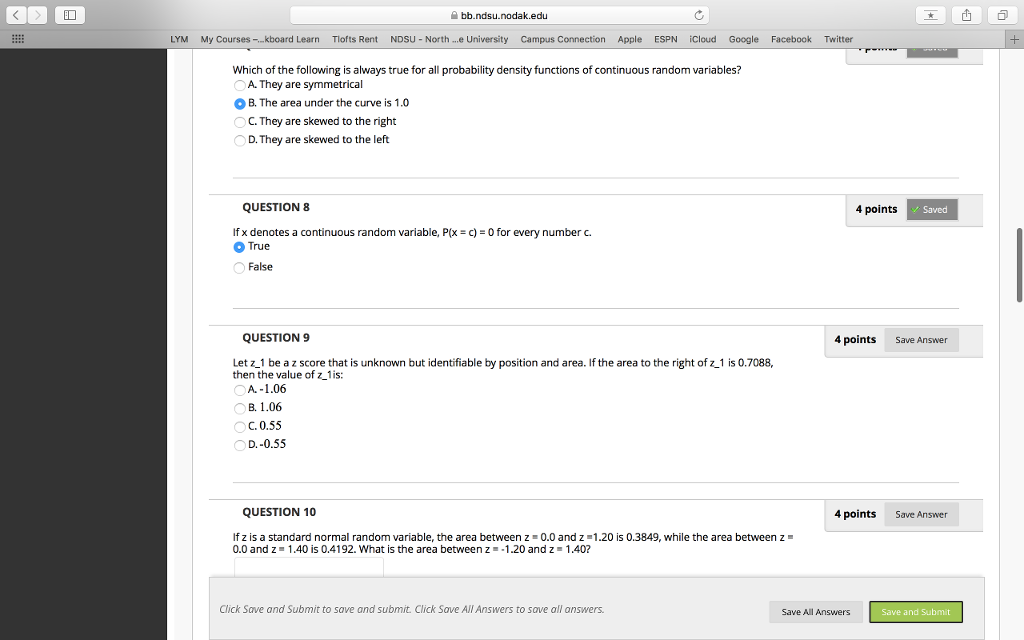Choose answer D. -0.55 for Question 9

point(239,444)
